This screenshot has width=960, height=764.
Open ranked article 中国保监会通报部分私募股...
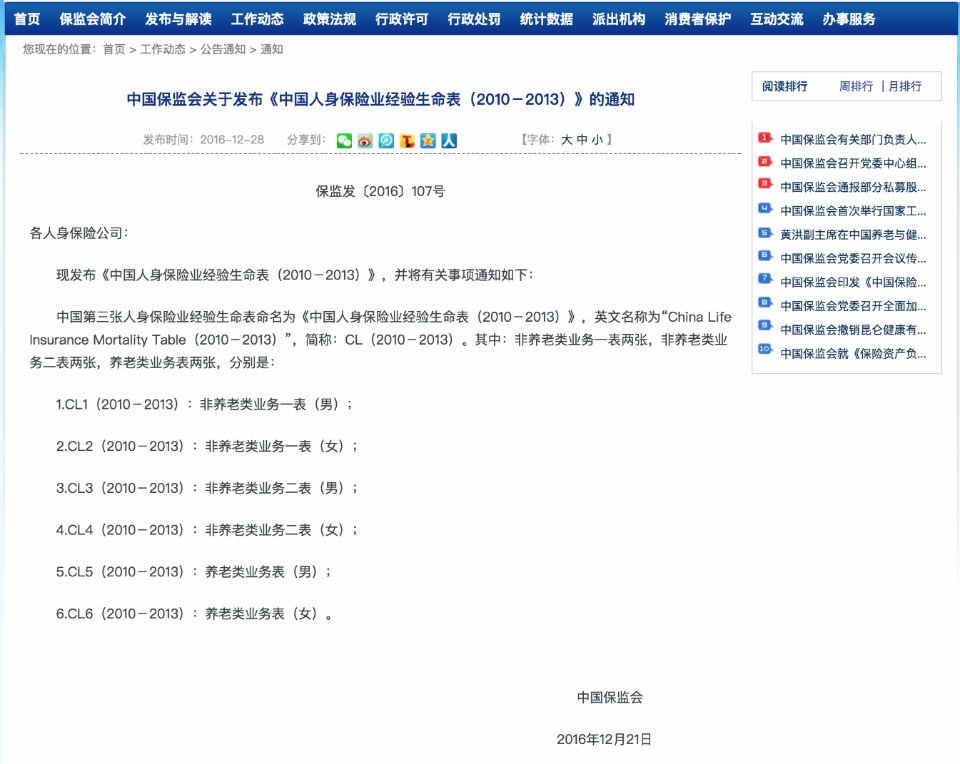(x=853, y=187)
